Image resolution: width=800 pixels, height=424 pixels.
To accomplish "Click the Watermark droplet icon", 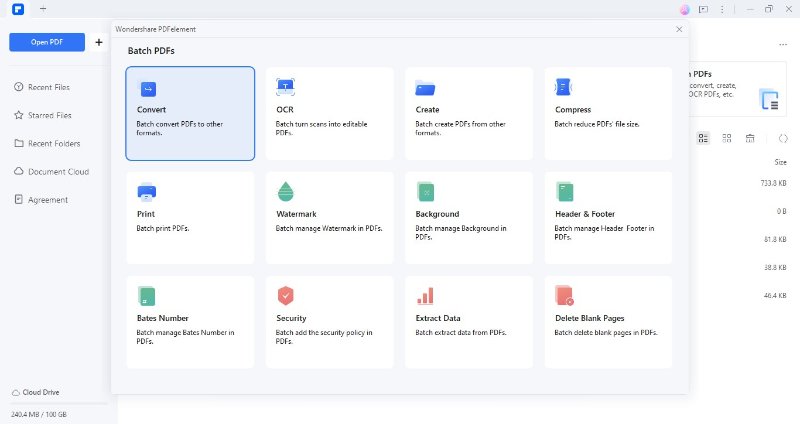I will click(x=286, y=192).
